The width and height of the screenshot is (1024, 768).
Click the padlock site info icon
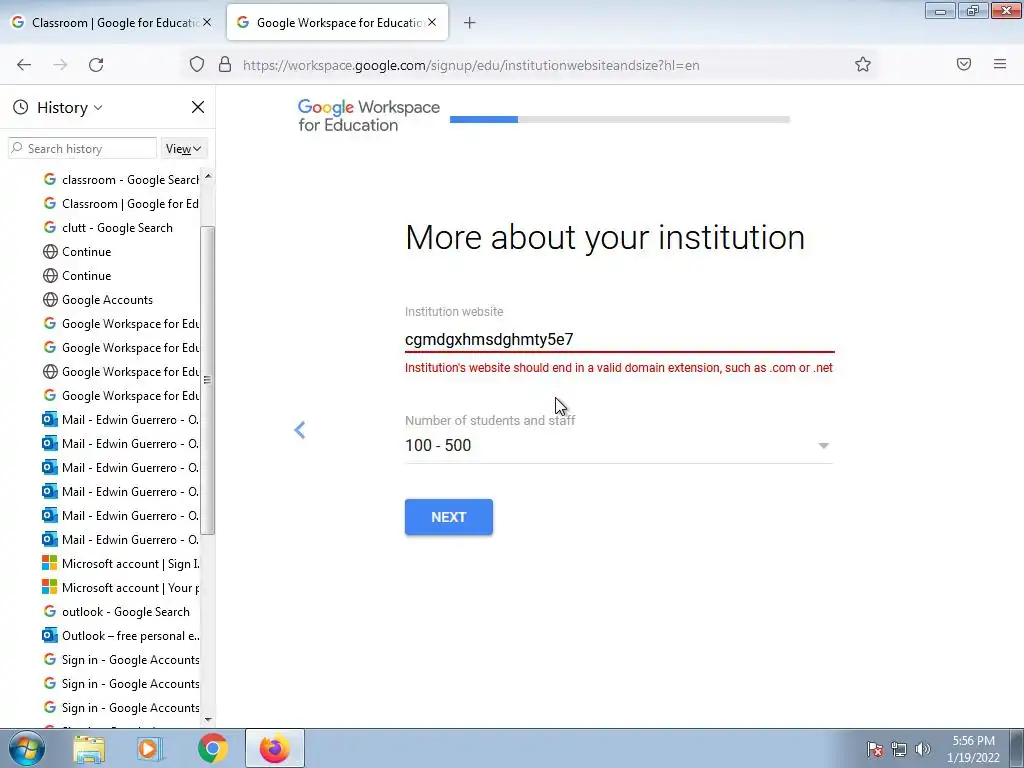click(225, 64)
